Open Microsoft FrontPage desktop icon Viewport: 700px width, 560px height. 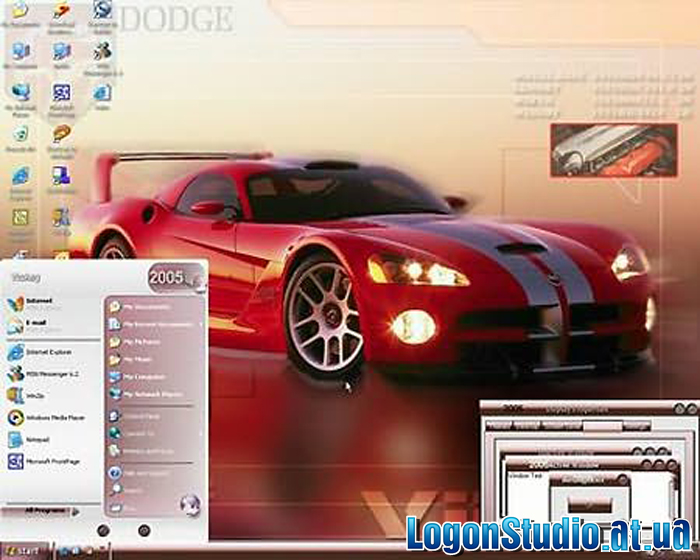point(62,99)
